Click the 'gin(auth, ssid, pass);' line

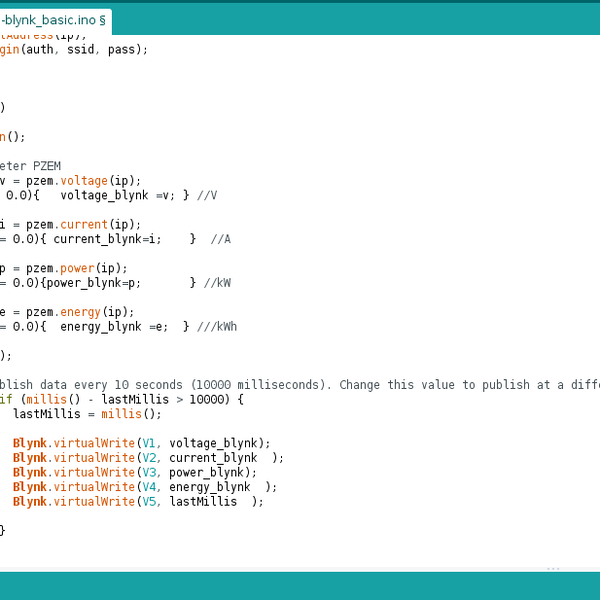pyautogui.click(x=74, y=49)
